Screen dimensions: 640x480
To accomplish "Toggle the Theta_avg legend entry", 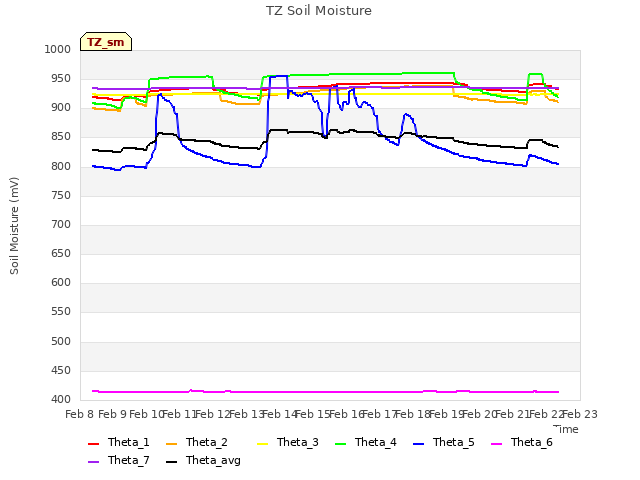I will [203, 460].
